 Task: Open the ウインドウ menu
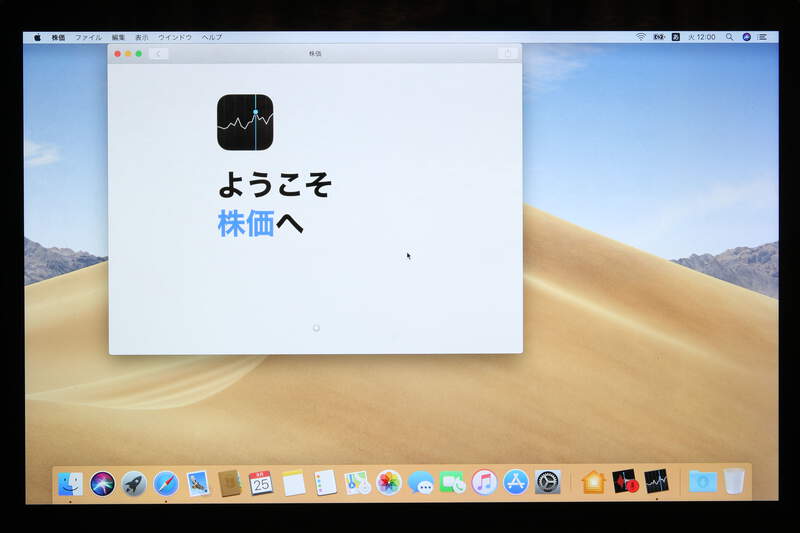coord(174,37)
